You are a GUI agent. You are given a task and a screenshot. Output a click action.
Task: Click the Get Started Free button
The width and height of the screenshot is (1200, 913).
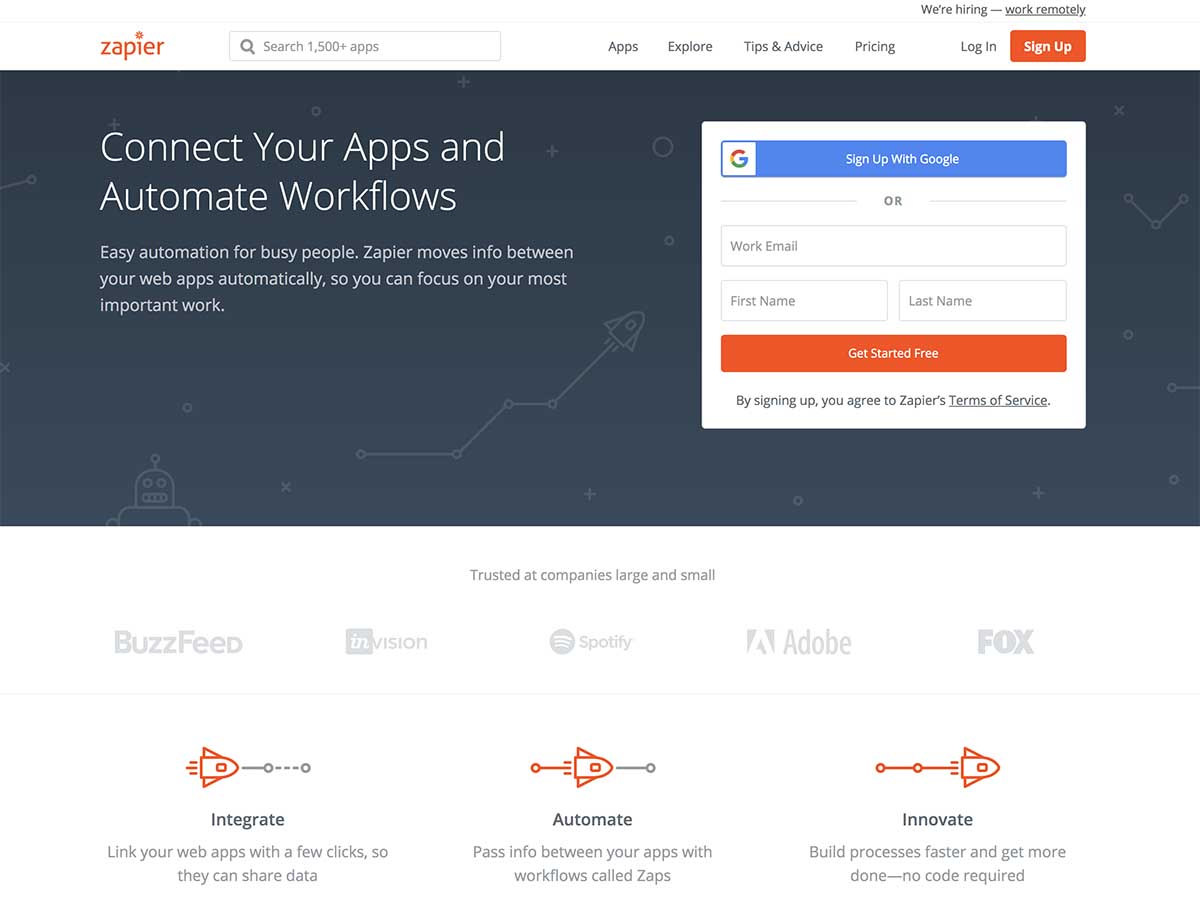tap(893, 353)
